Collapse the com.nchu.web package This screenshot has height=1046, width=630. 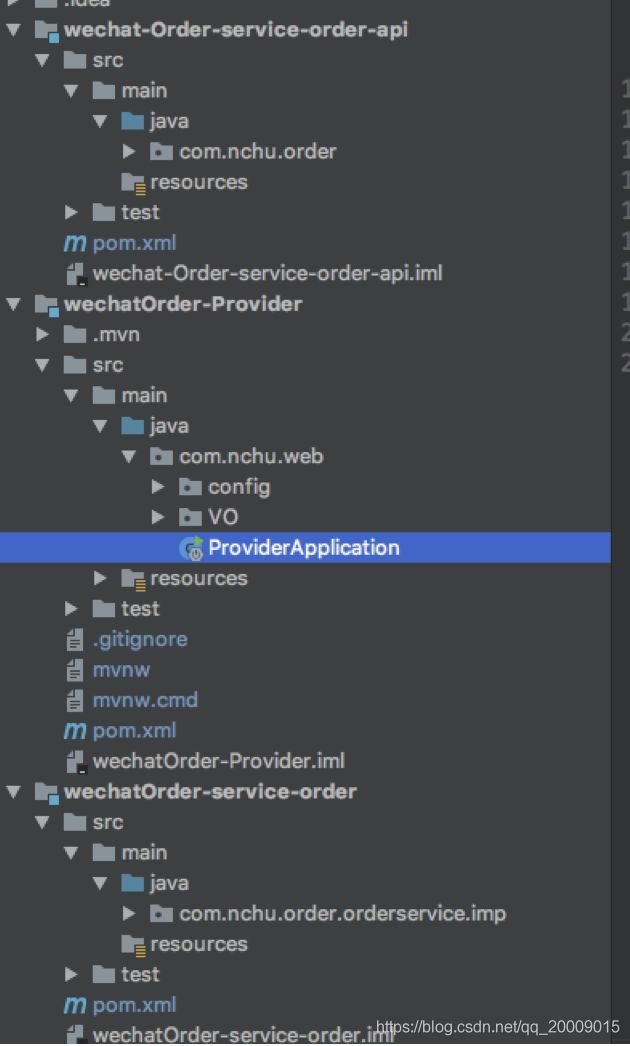[x=129, y=457]
